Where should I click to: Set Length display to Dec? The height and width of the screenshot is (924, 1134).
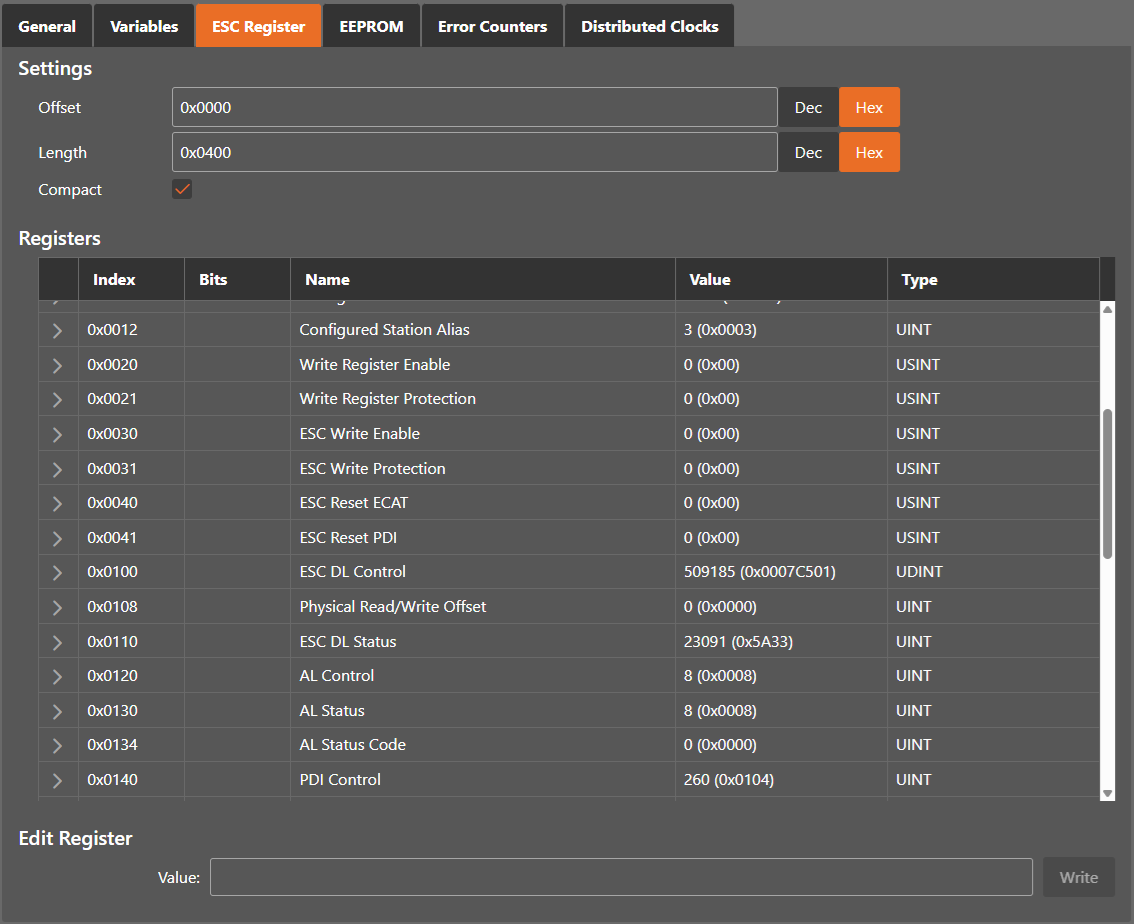pyautogui.click(x=808, y=153)
